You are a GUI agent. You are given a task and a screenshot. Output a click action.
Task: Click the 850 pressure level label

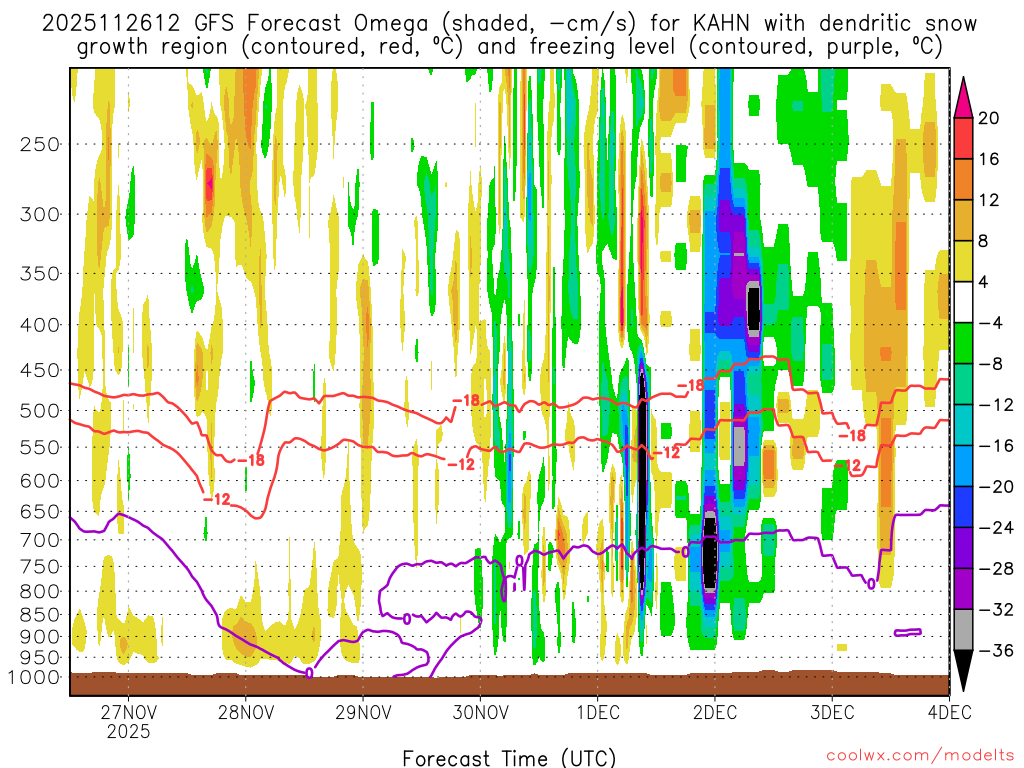(40, 615)
